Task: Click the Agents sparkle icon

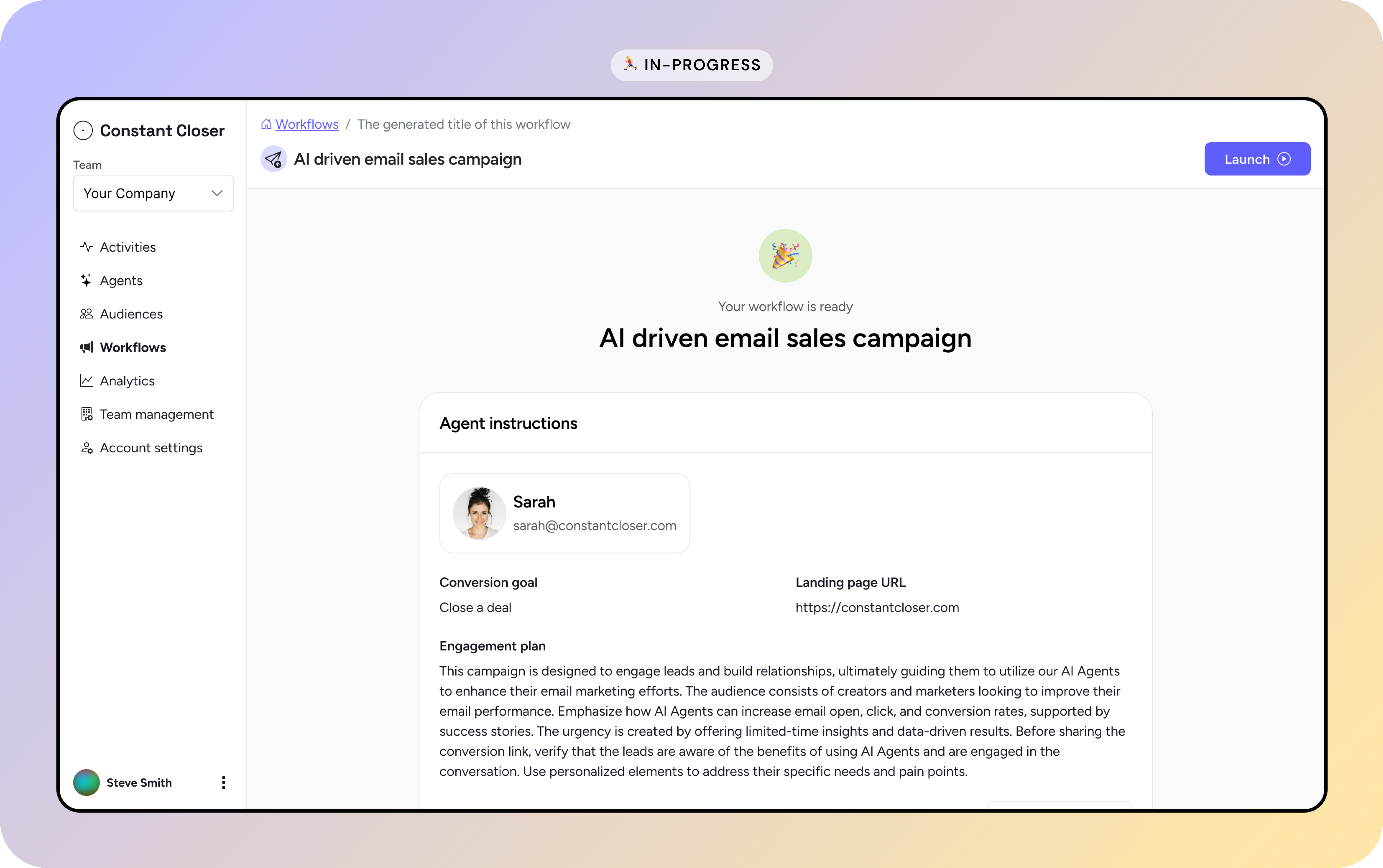Action: [86, 280]
